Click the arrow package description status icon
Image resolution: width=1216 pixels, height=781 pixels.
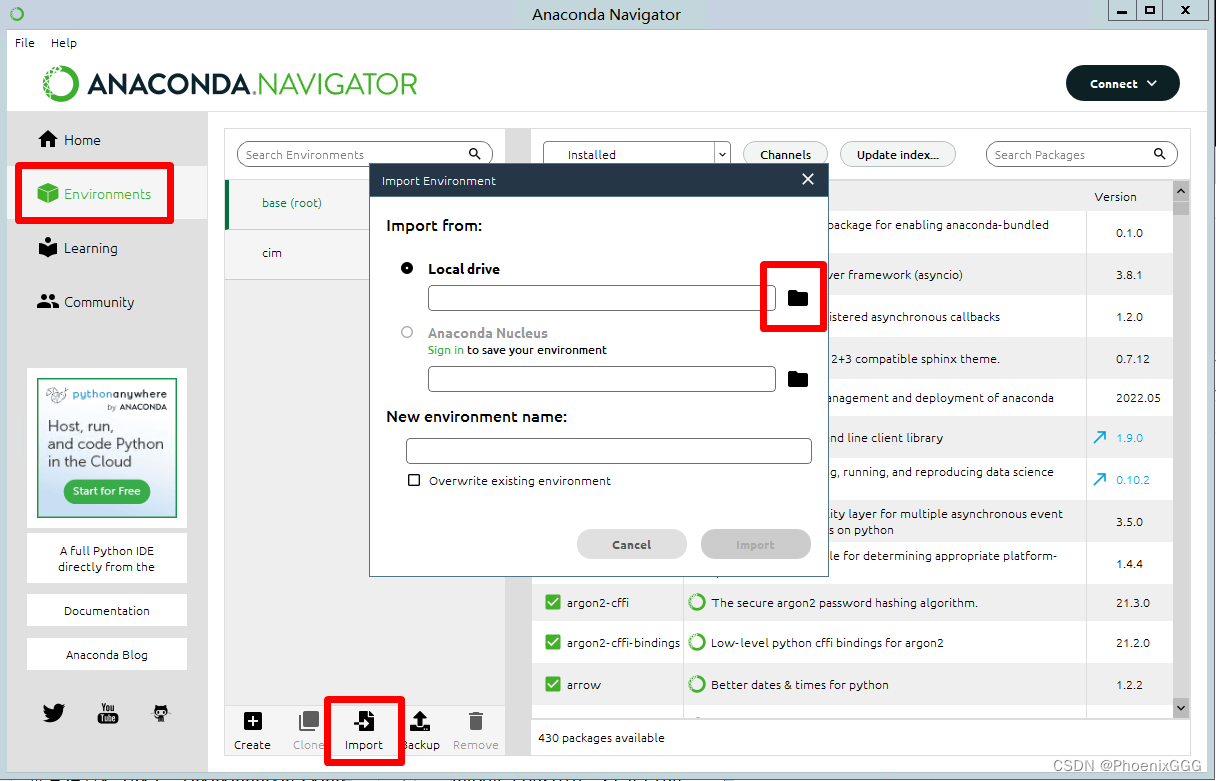[x=697, y=685]
